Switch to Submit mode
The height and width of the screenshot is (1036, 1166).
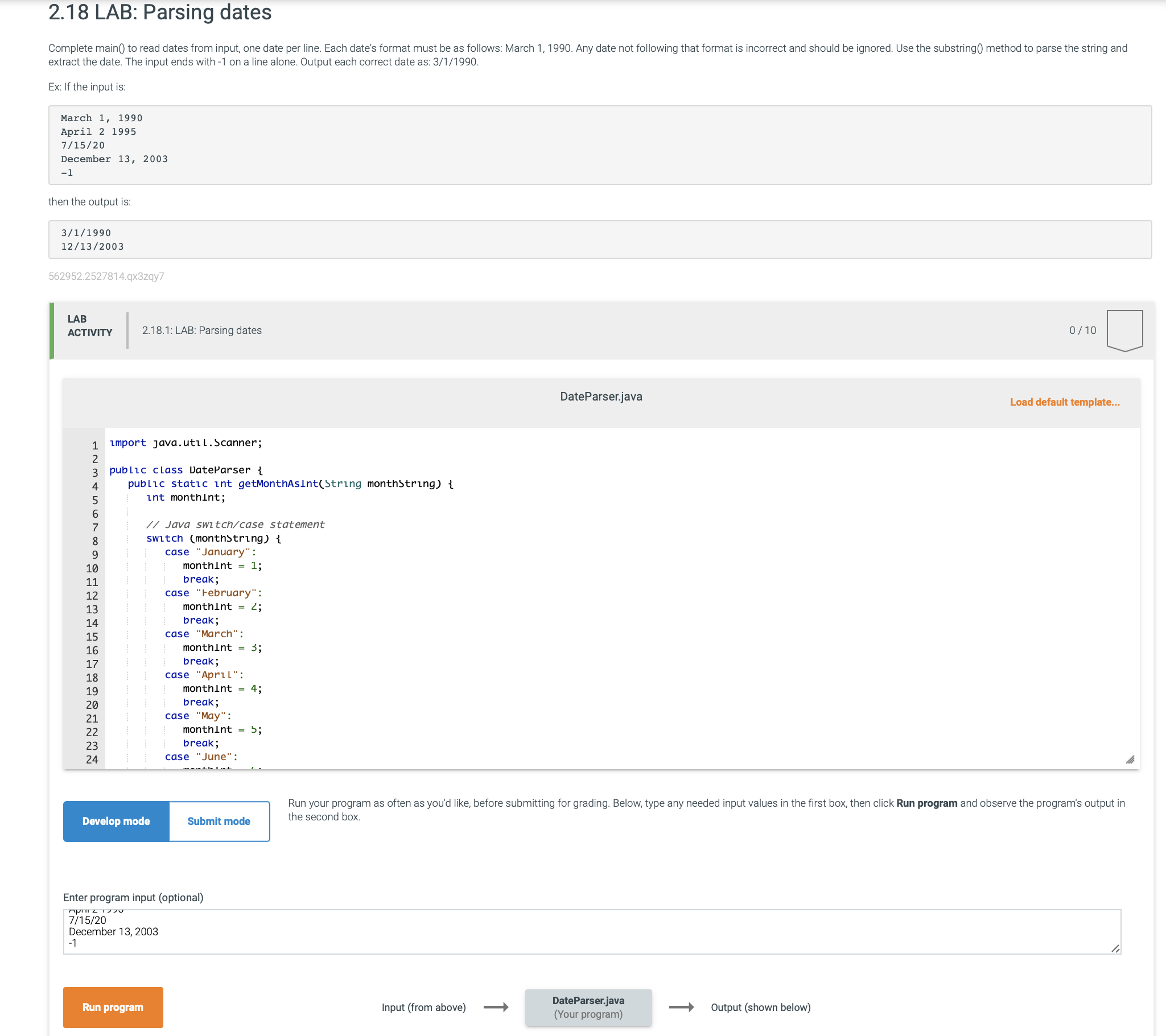pyautogui.click(x=219, y=821)
